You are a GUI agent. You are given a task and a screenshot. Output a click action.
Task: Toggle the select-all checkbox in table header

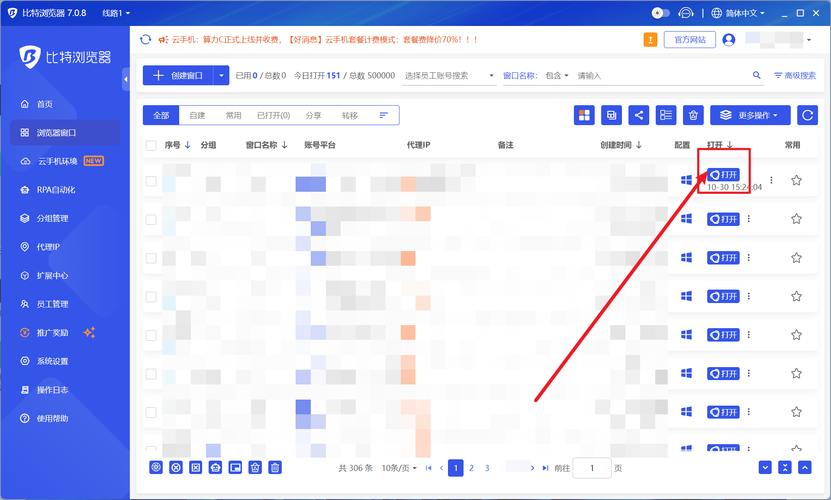click(151, 145)
